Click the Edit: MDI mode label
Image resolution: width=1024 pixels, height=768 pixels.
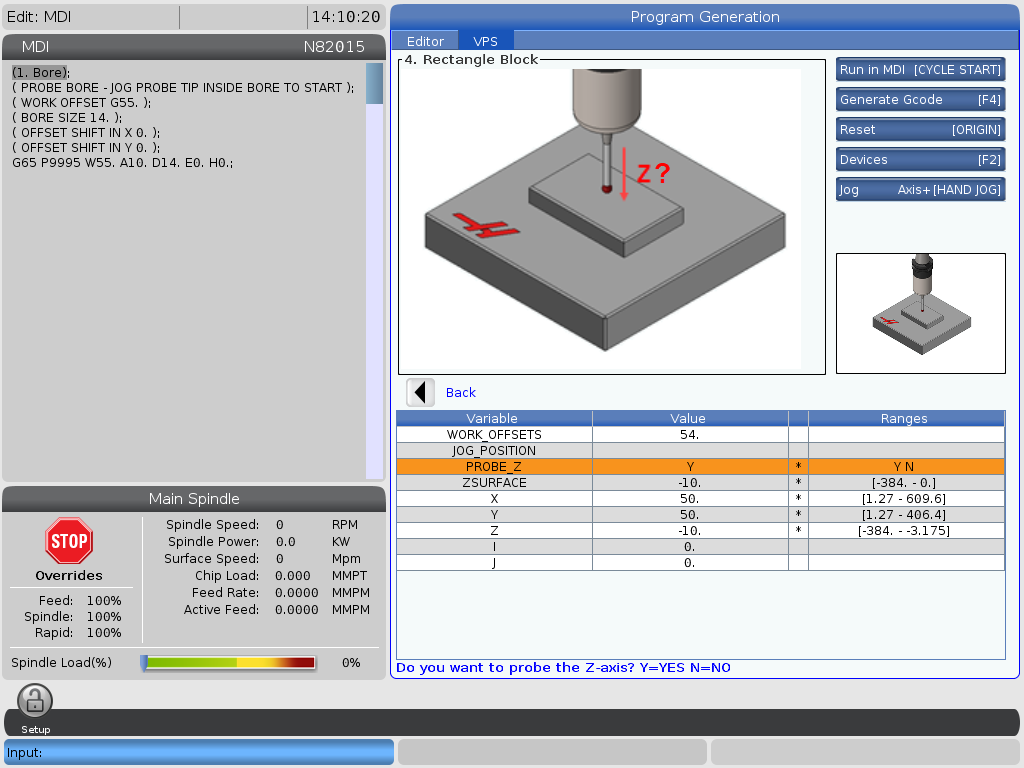point(39,17)
